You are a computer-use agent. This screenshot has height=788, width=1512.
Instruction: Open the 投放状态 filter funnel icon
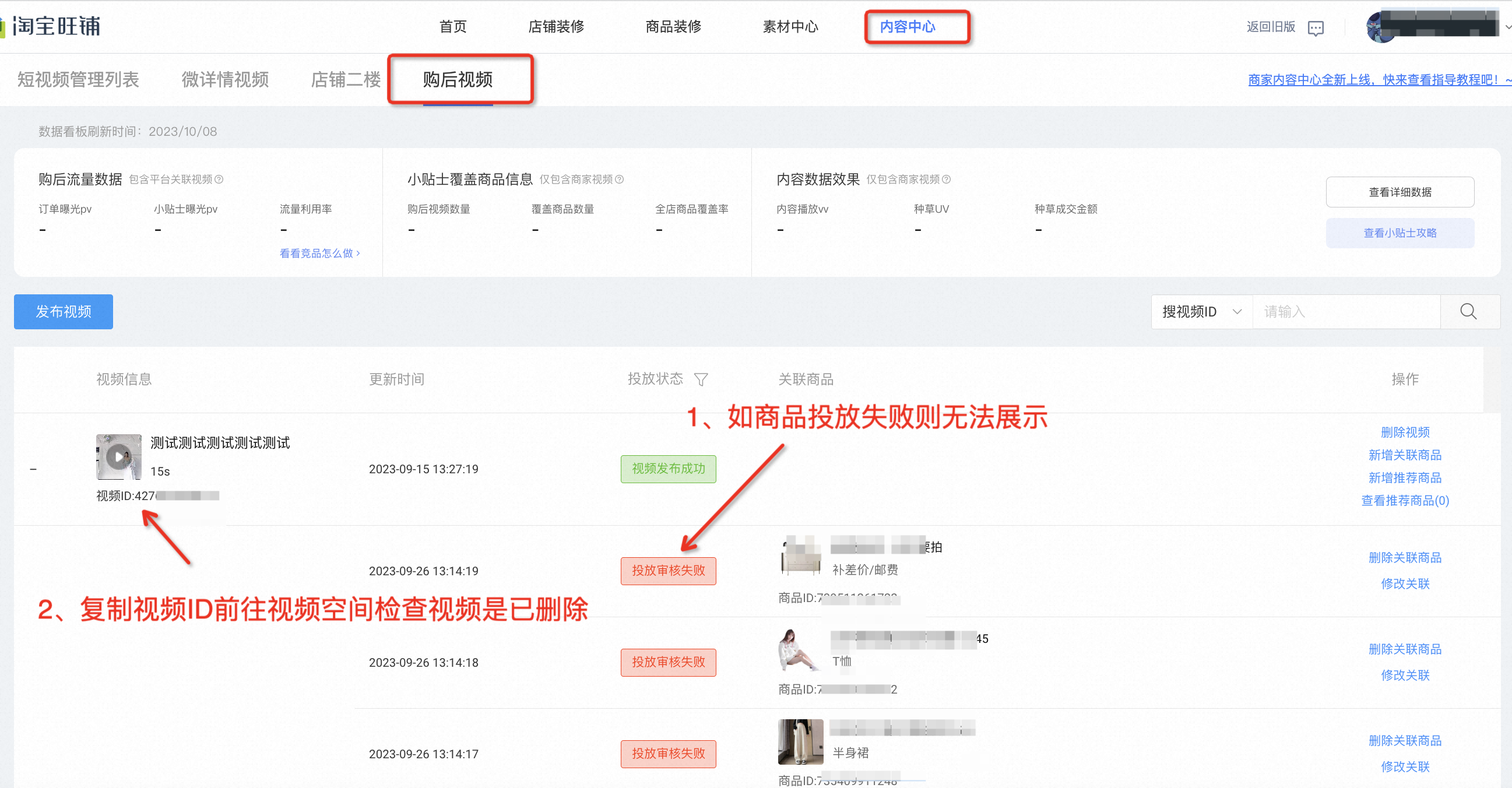[701, 379]
